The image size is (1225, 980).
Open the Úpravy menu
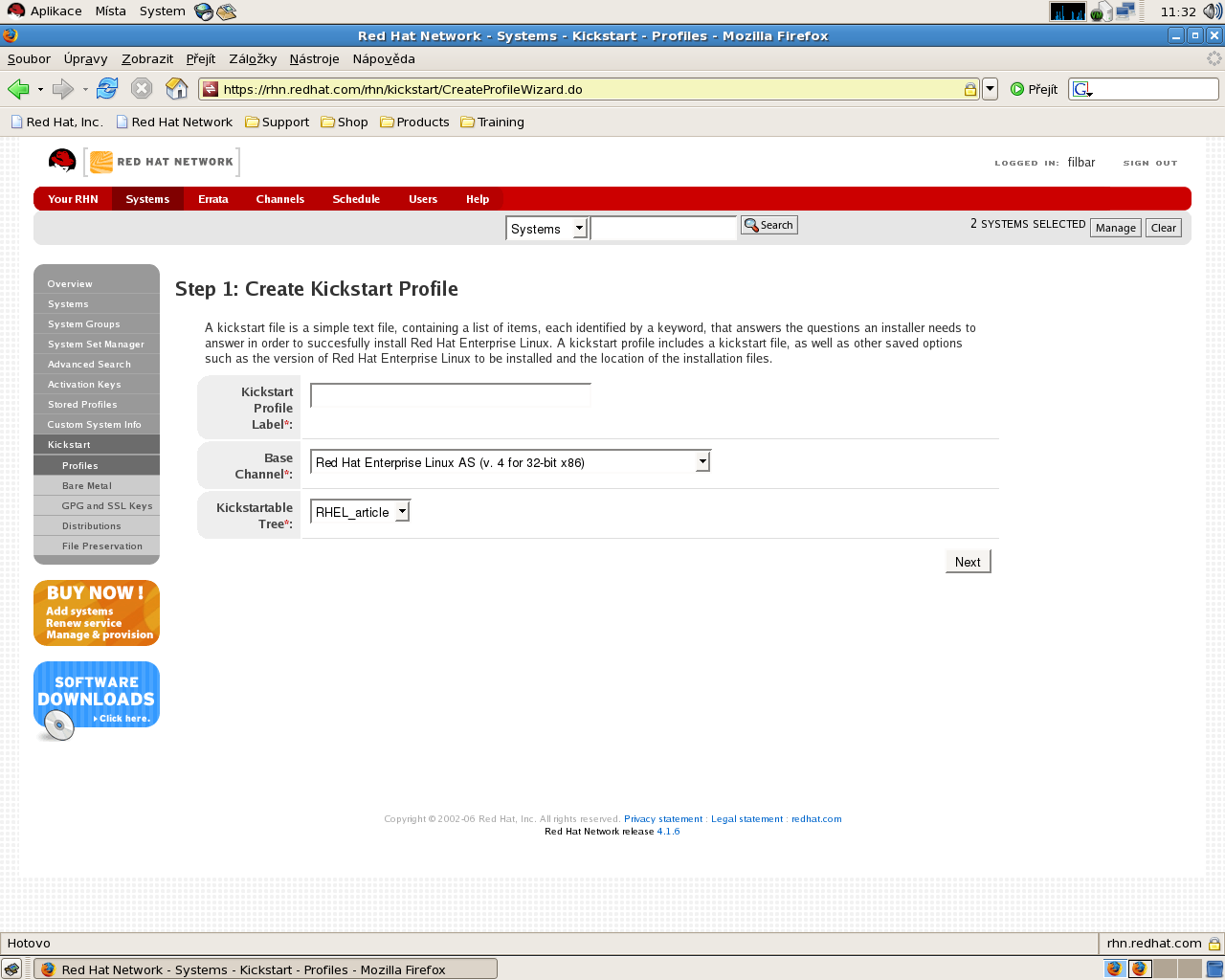coord(85,58)
